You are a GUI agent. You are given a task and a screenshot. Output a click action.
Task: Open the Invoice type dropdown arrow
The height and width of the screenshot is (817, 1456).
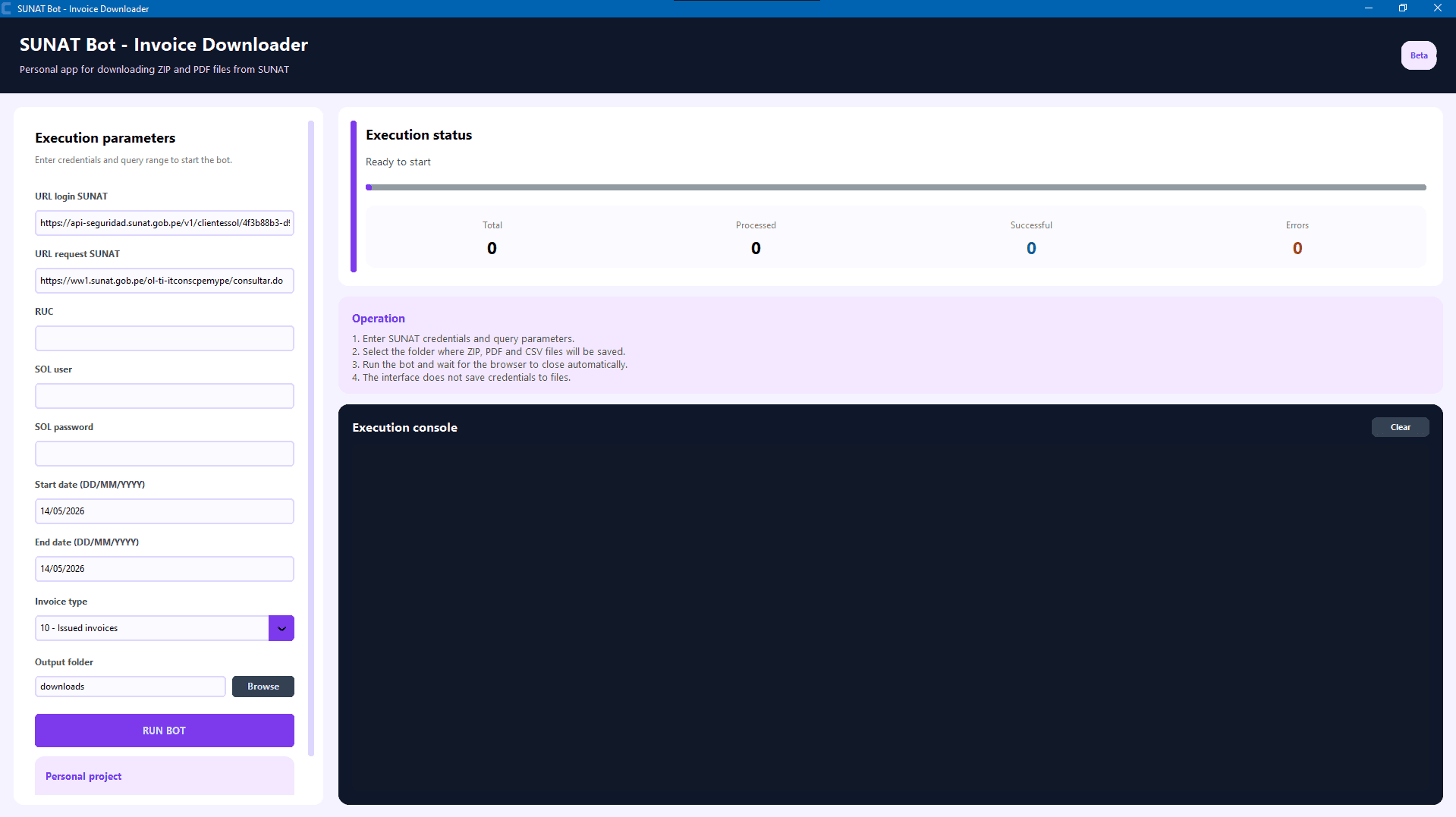point(281,628)
